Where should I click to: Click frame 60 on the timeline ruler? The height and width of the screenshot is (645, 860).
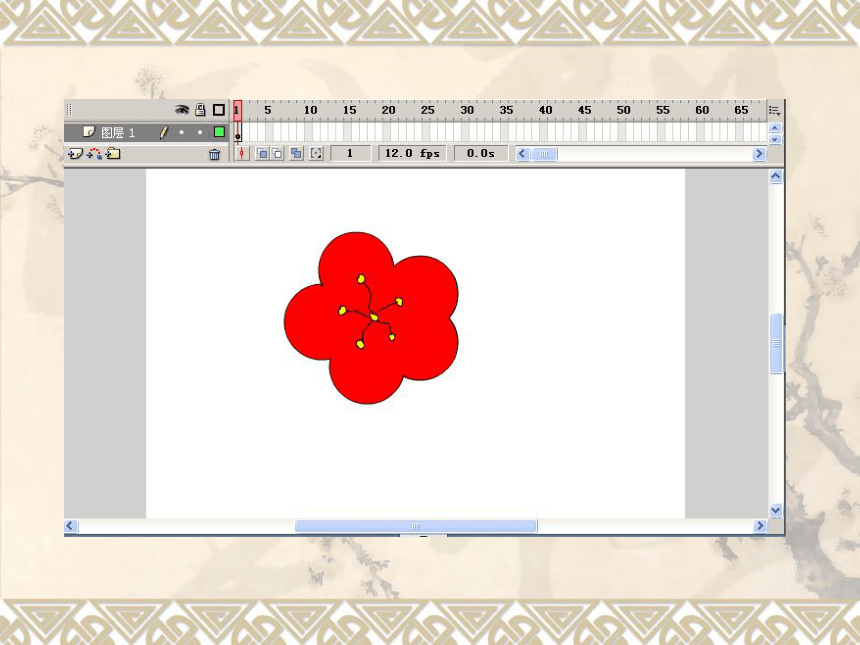pos(702,110)
